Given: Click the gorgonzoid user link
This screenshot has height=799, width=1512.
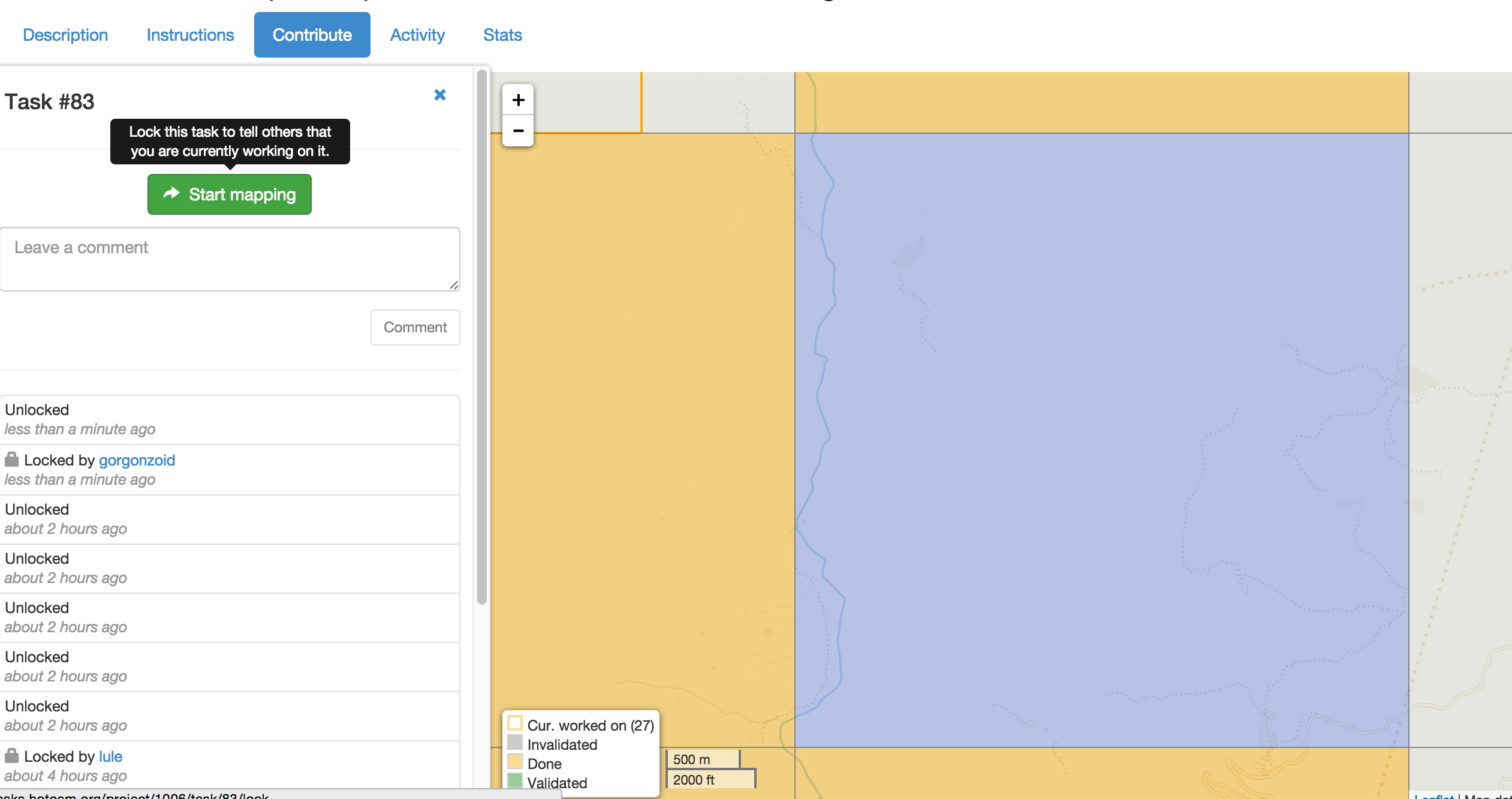Looking at the screenshot, I should click(x=137, y=460).
